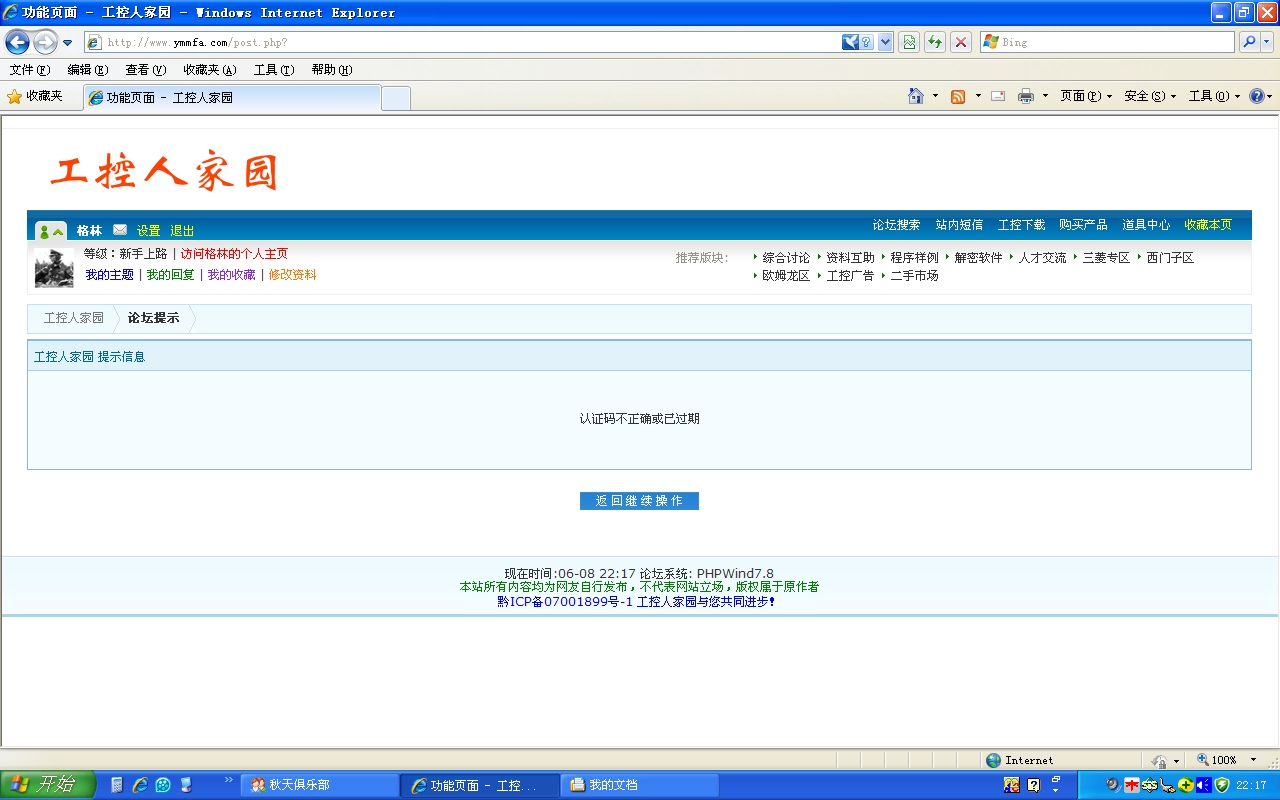
Task: Open the forum envelope message icon
Action: tap(120, 230)
